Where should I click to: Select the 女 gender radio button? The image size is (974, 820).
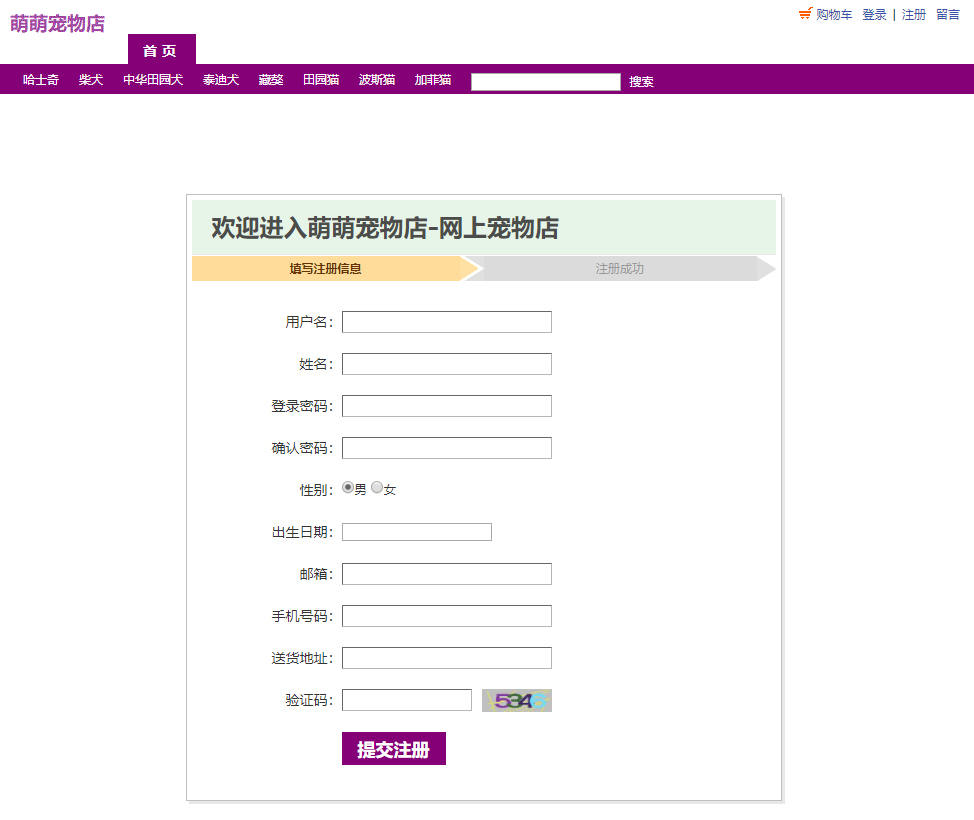pos(376,486)
